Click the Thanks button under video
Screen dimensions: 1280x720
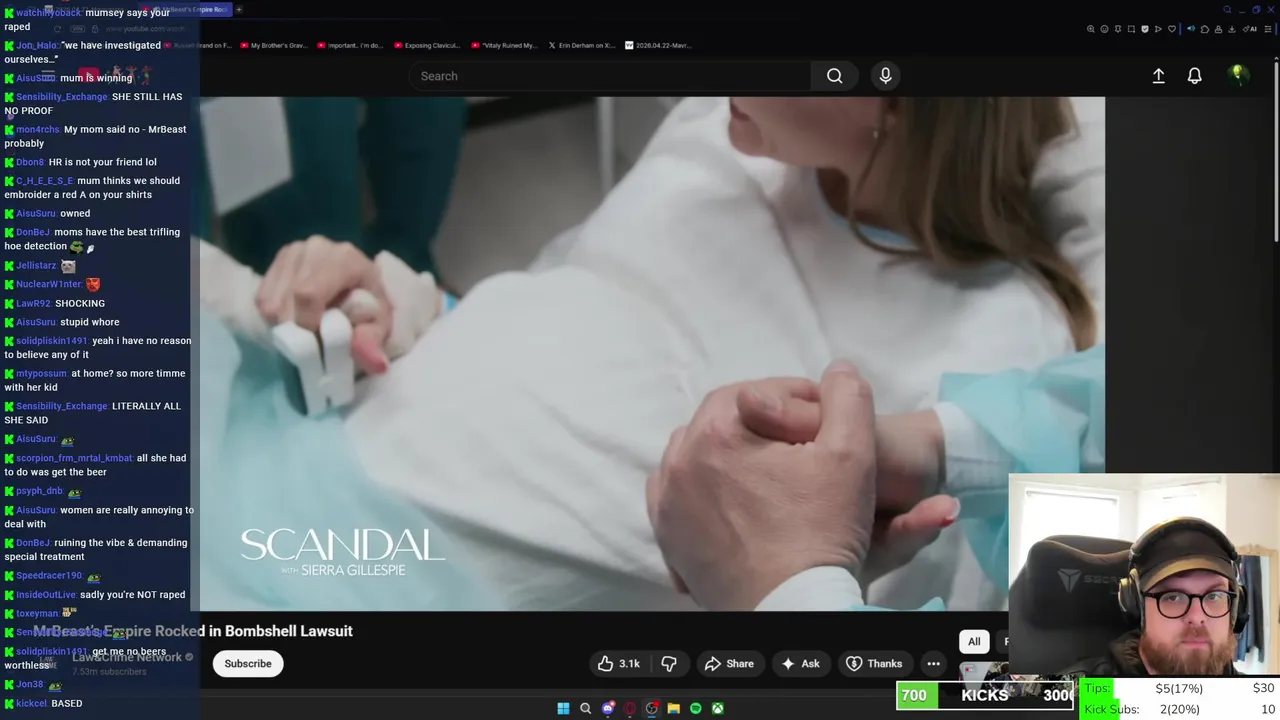(874, 663)
